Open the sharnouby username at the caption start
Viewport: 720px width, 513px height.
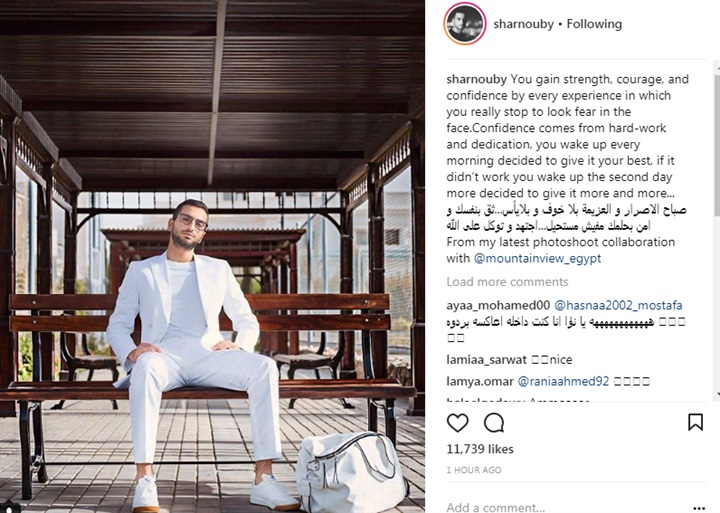point(477,79)
